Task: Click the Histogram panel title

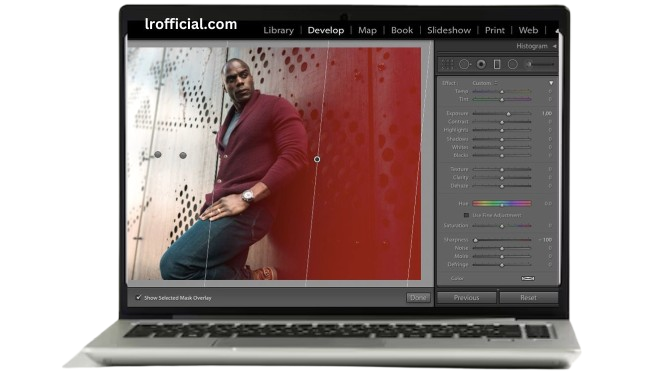Action: coord(532,46)
